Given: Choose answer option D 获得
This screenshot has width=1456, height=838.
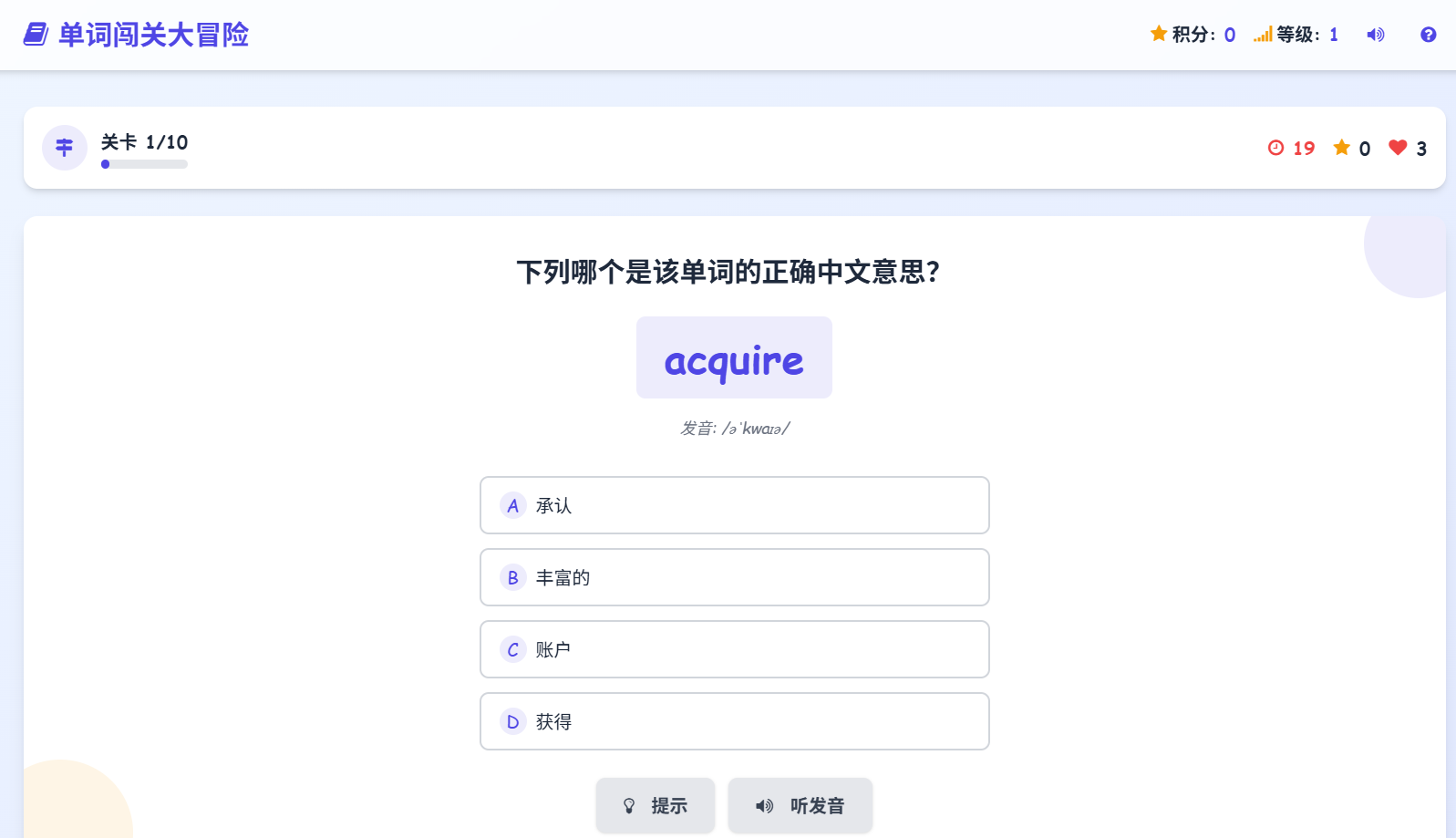Looking at the screenshot, I should coord(735,721).
